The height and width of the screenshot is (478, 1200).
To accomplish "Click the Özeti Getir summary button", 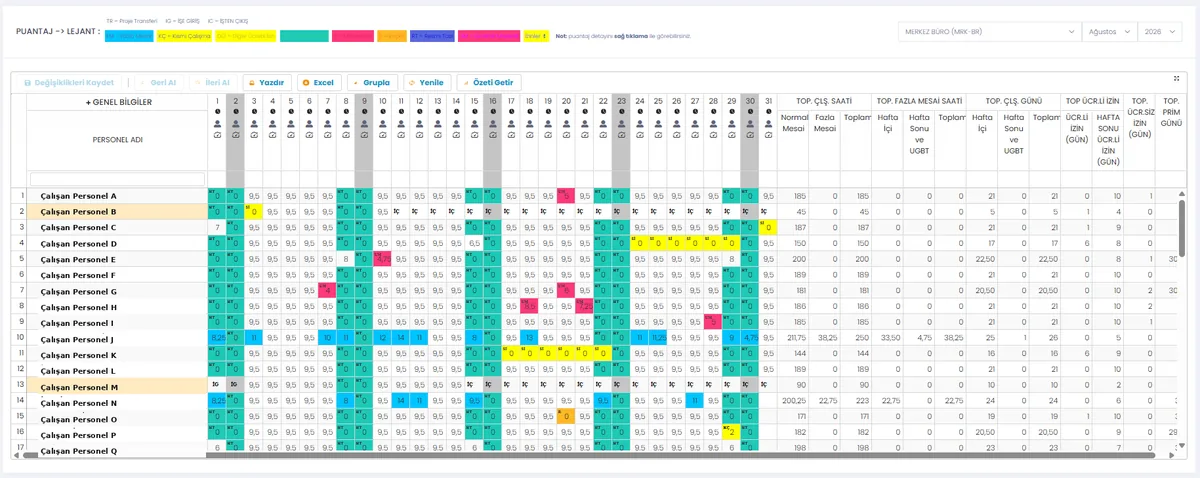I will [490, 82].
